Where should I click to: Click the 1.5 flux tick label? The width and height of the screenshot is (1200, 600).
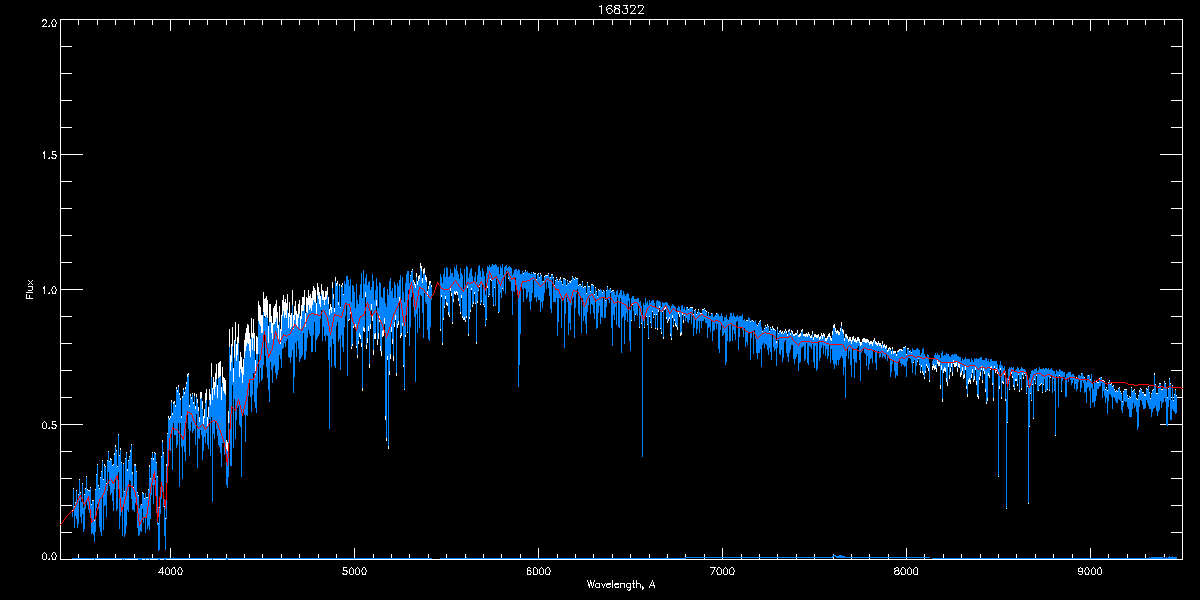tap(47, 156)
